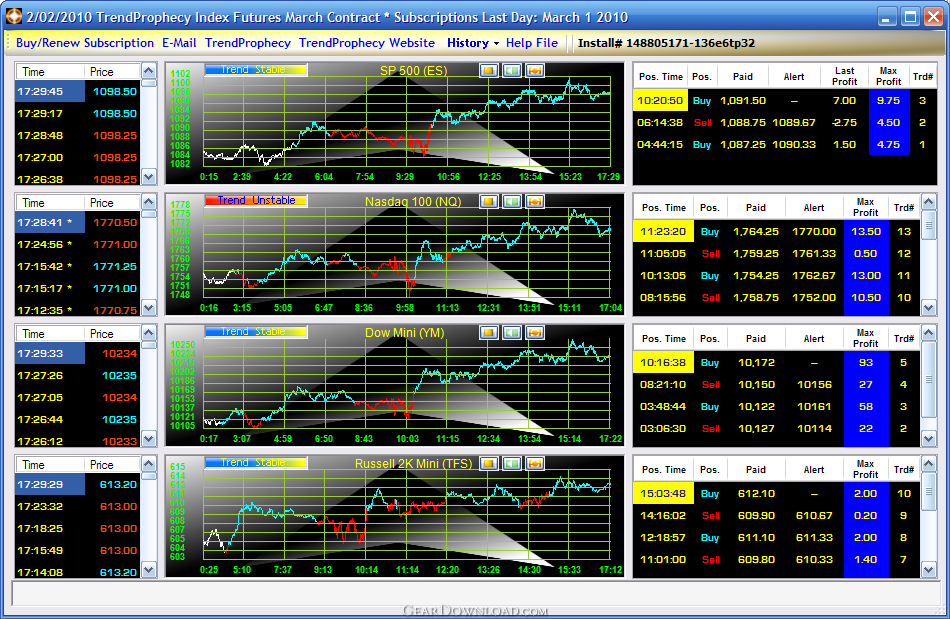Click the orange arrows icon on SP 500 chart
950x619 pixels.
point(535,70)
